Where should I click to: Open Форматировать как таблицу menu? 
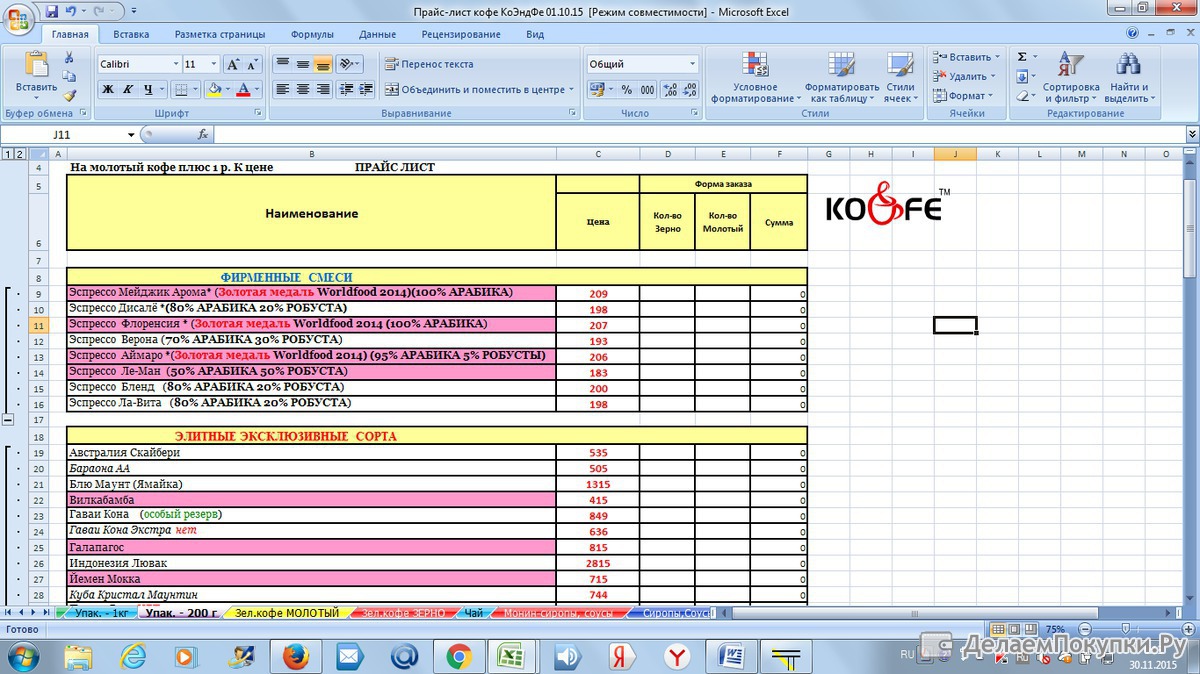(841, 78)
